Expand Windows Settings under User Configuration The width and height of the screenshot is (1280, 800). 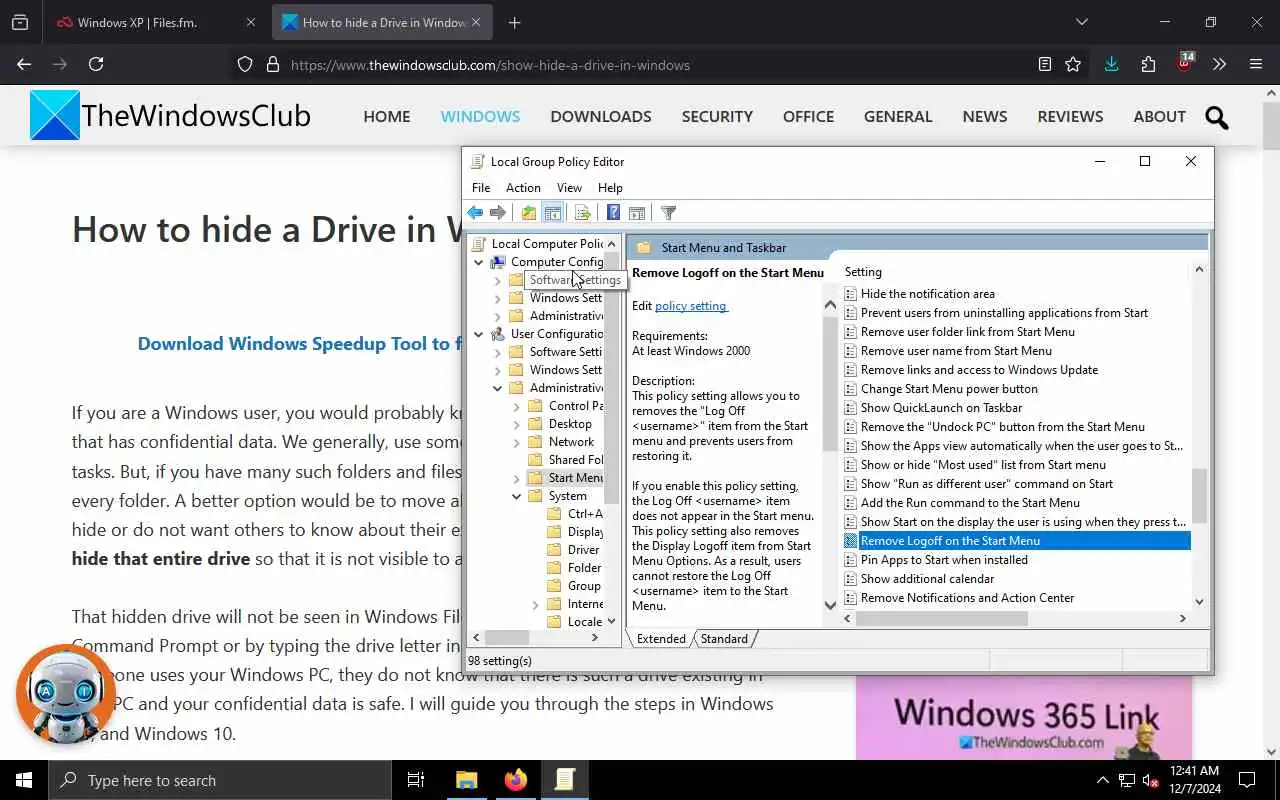point(498,370)
